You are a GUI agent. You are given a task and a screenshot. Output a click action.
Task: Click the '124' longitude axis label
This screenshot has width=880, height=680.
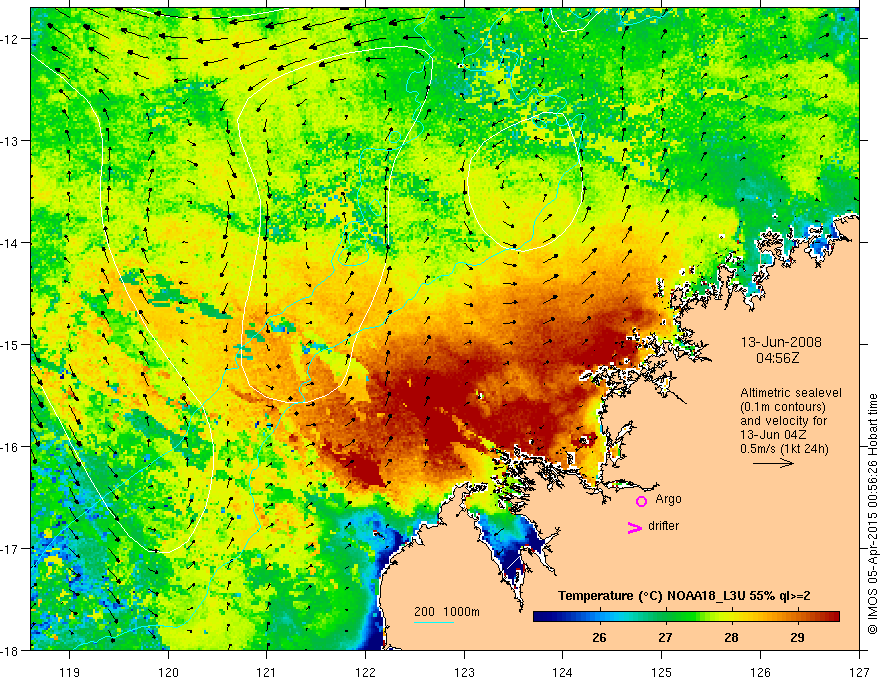[563, 672]
